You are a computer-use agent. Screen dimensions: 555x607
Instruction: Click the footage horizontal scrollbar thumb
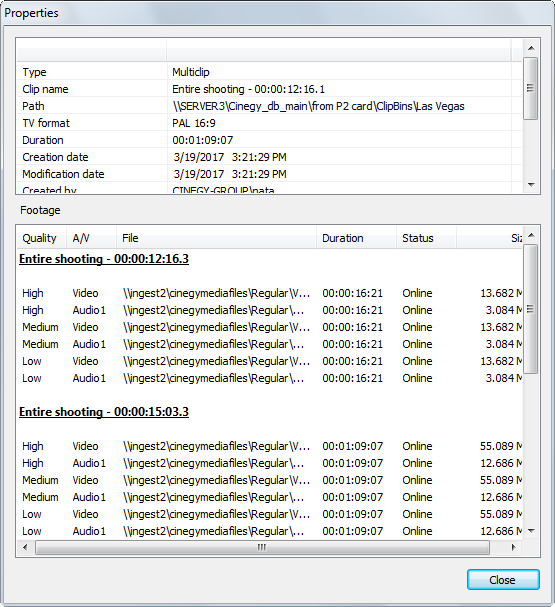pyautogui.click(x=262, y=547)
